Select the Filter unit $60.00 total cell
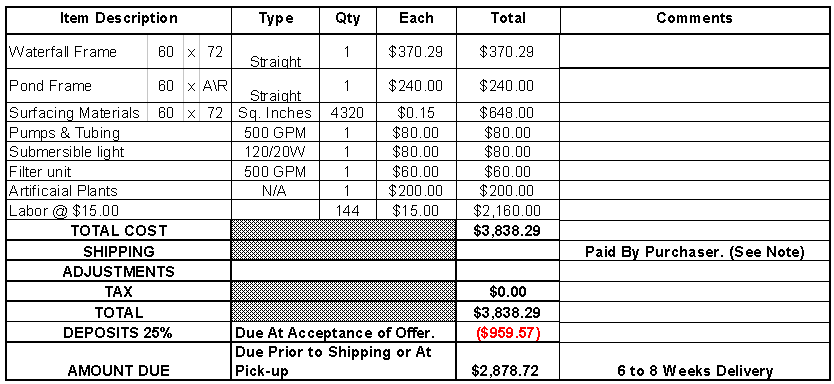 [x=507, y=172]
